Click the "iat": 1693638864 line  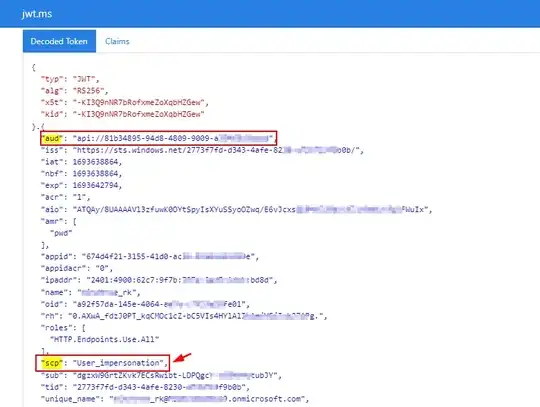click(81, 162)
